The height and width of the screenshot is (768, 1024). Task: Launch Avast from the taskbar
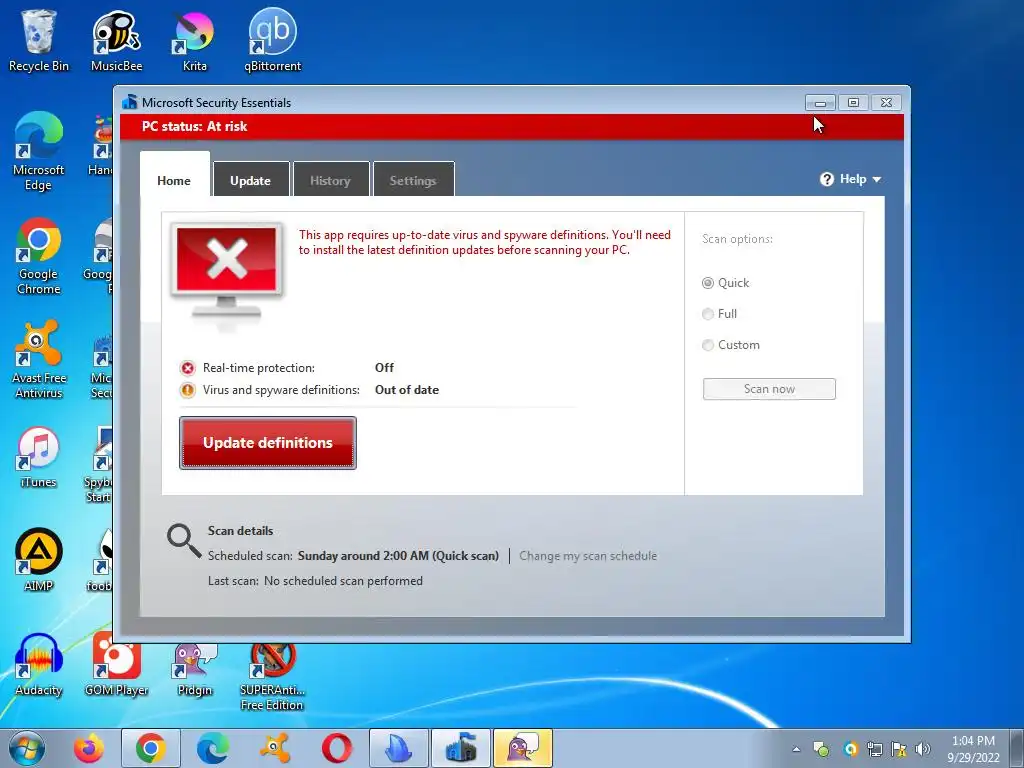coord(275,748)
